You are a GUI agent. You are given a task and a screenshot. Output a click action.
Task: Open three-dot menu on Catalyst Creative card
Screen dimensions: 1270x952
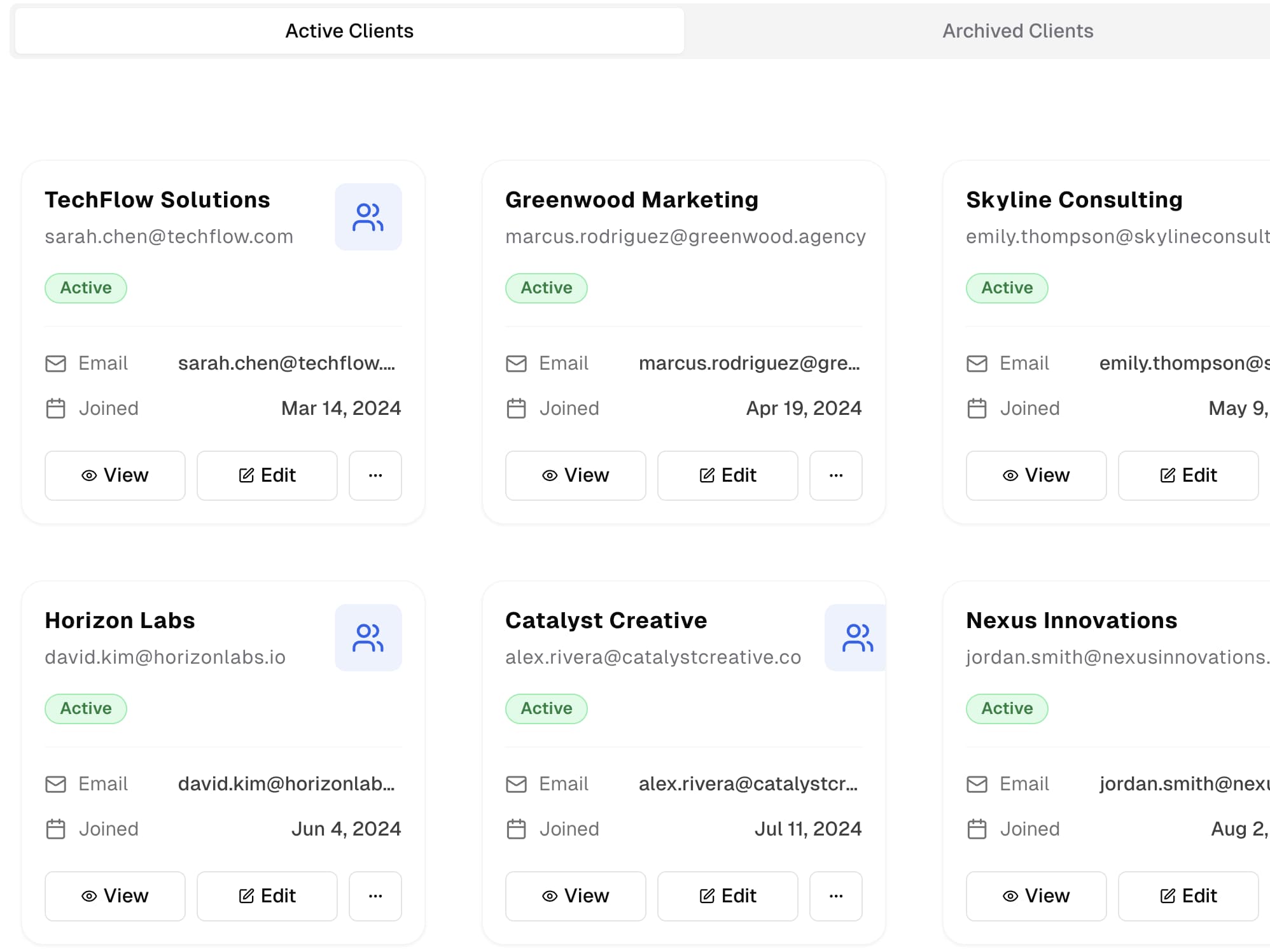835,896
